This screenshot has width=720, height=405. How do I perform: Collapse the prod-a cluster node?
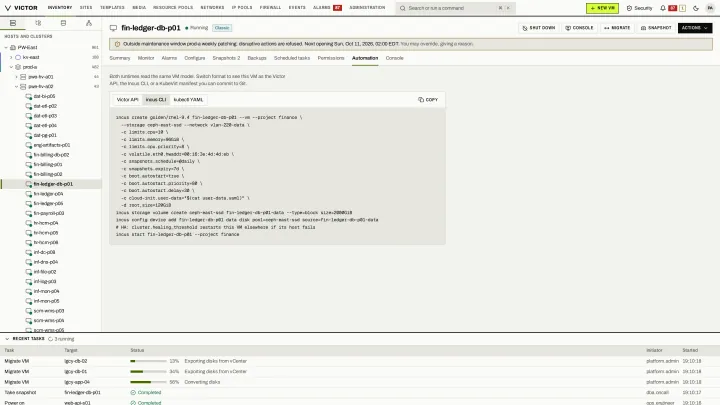coord(11,67)
